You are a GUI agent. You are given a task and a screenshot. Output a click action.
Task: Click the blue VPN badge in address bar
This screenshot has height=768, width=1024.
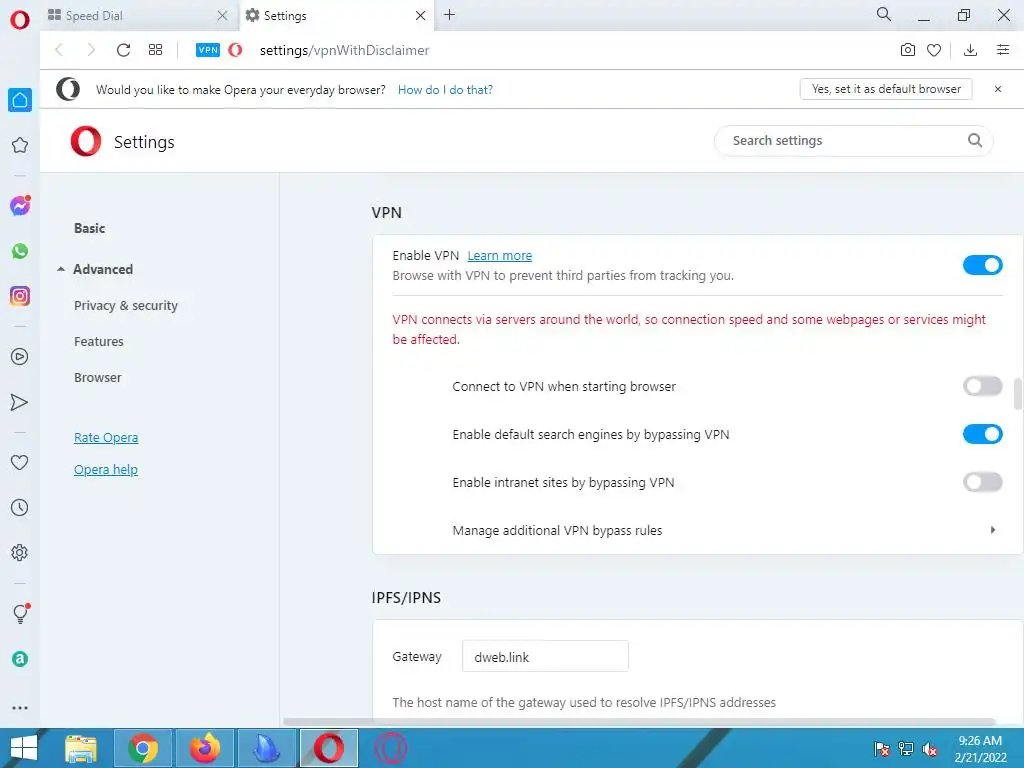pyautogui.click(x=208, y=50)
